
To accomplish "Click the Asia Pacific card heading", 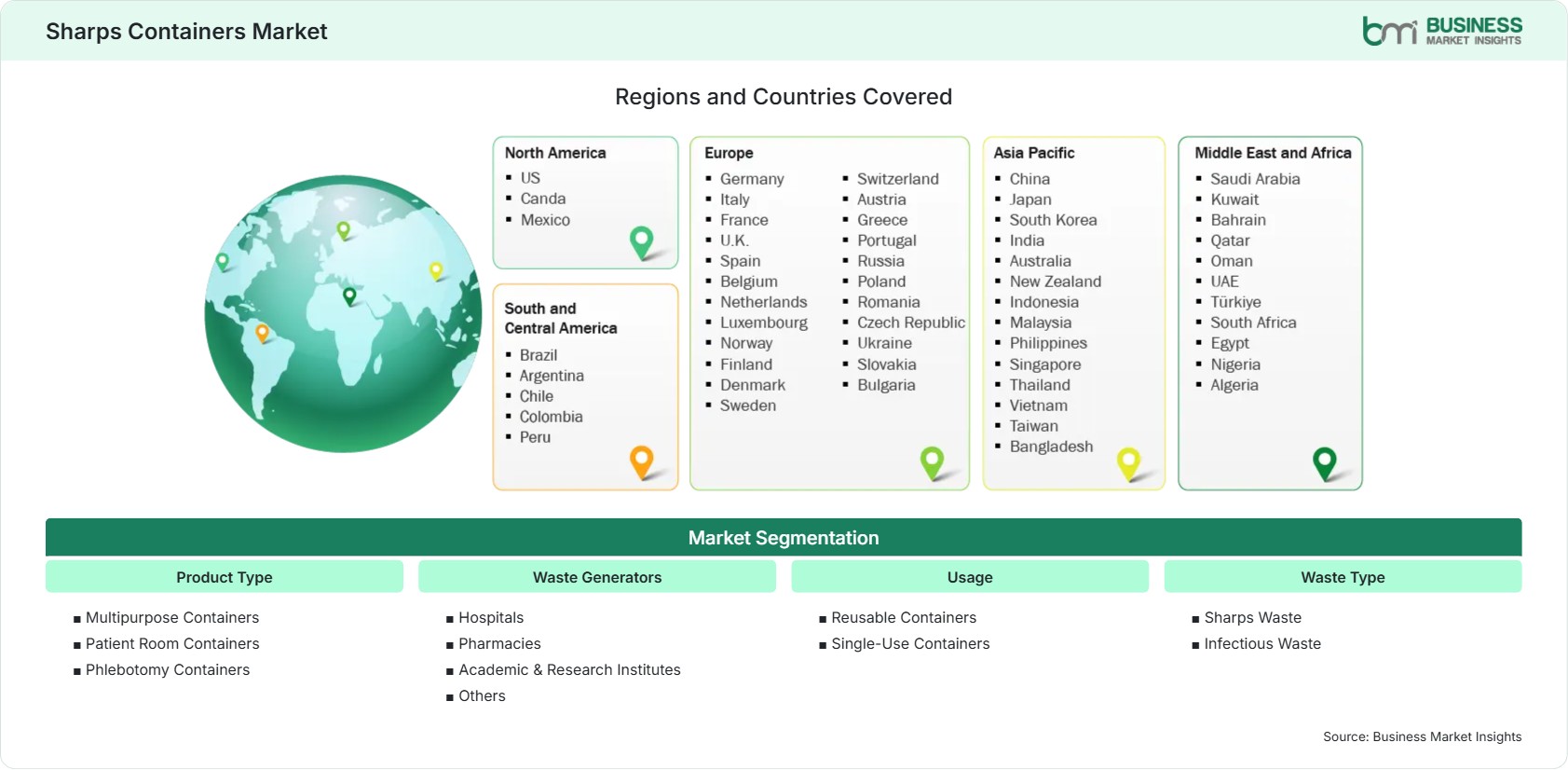I will (x=1034, y=153).
